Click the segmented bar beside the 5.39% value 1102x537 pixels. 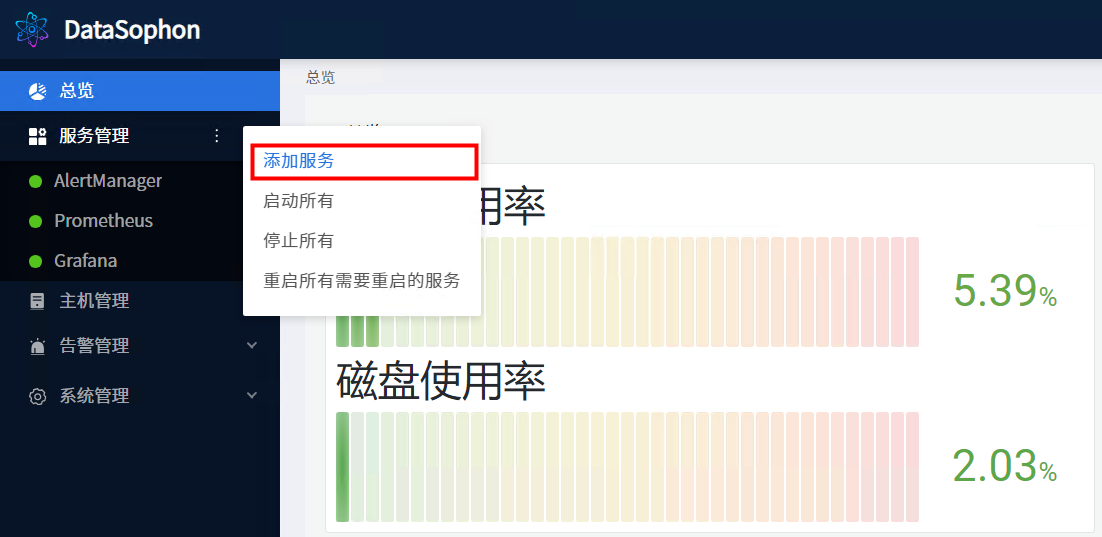pyautogui.click(x=628, y=292)
